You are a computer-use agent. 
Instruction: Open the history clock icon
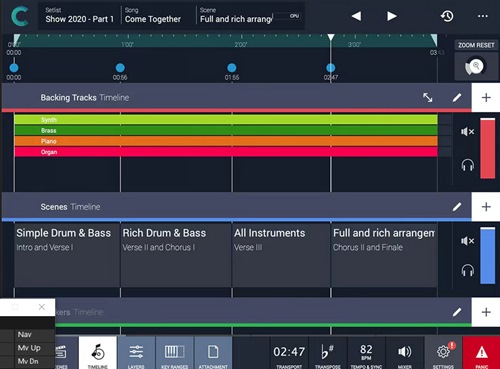447,16
